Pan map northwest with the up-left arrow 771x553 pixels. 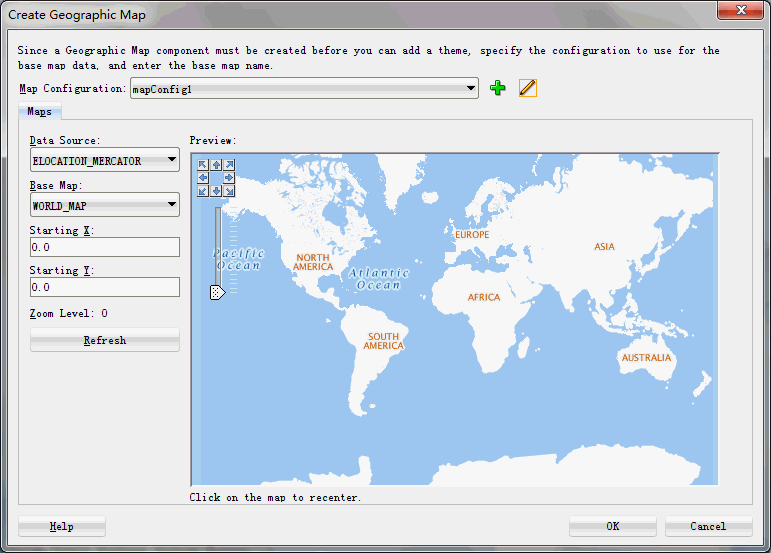click(x=203, y=165)
